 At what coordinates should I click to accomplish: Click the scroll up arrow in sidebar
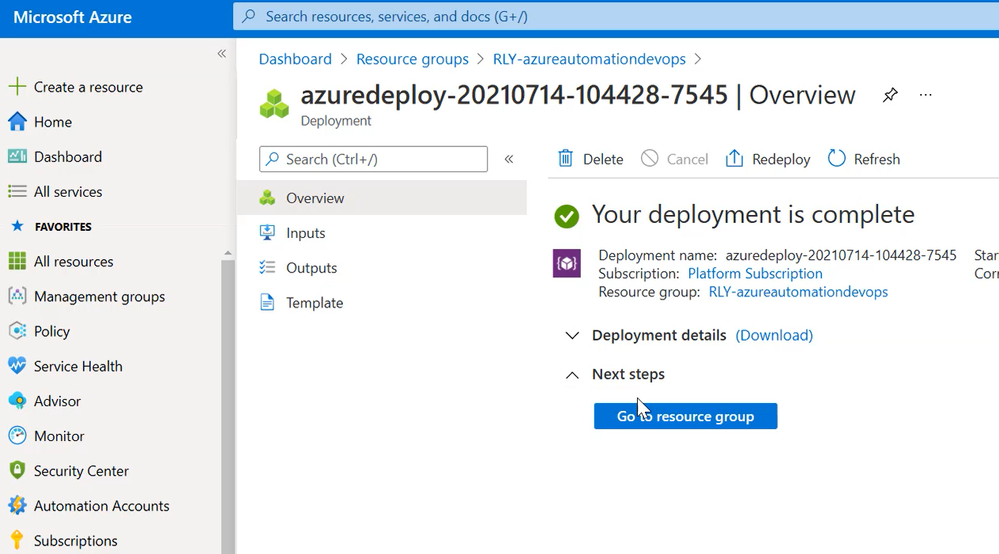point(227,253)
